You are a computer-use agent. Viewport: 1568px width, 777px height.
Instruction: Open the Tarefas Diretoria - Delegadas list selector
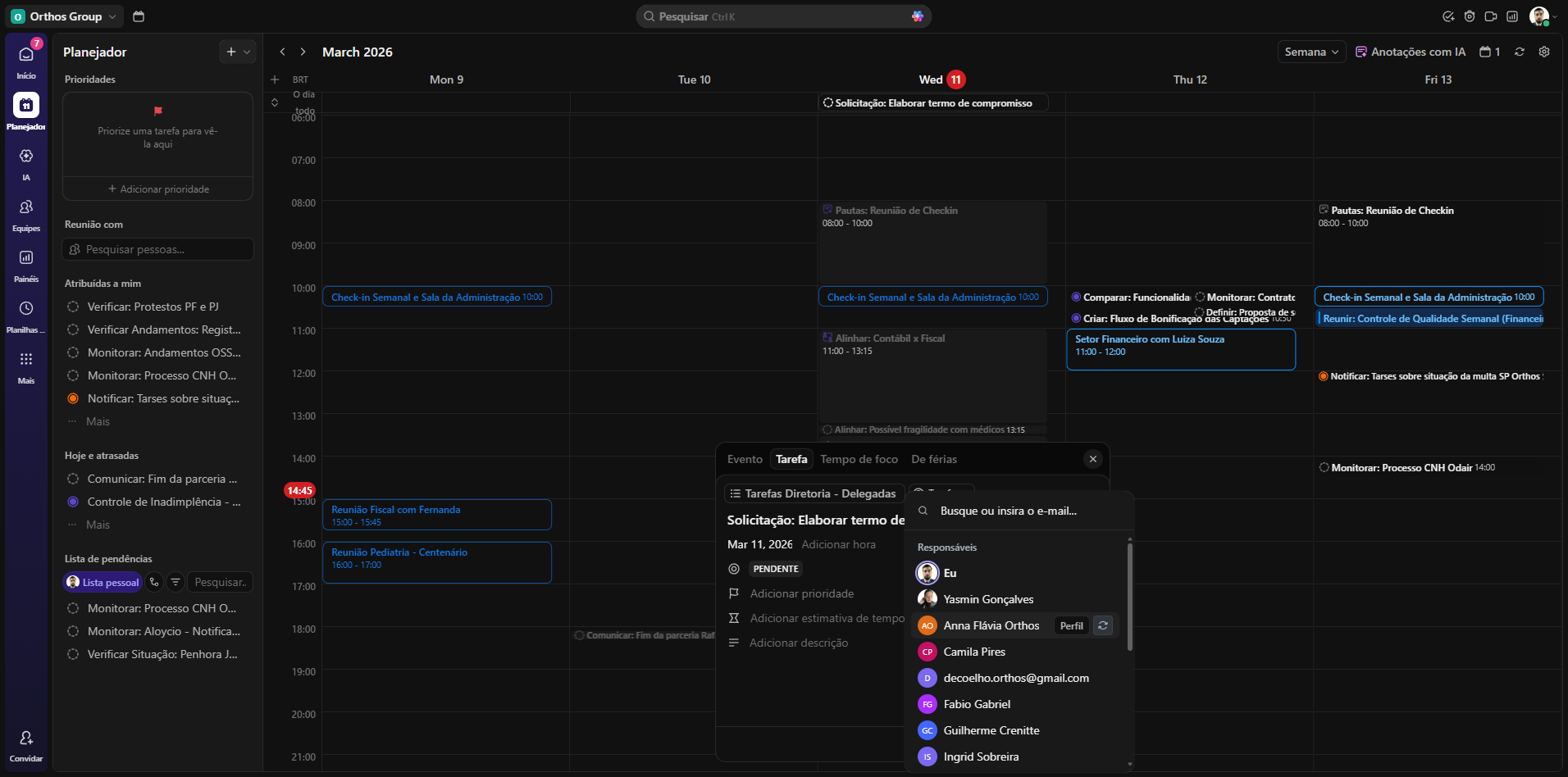pyautogui.click(x=814, y=493)
